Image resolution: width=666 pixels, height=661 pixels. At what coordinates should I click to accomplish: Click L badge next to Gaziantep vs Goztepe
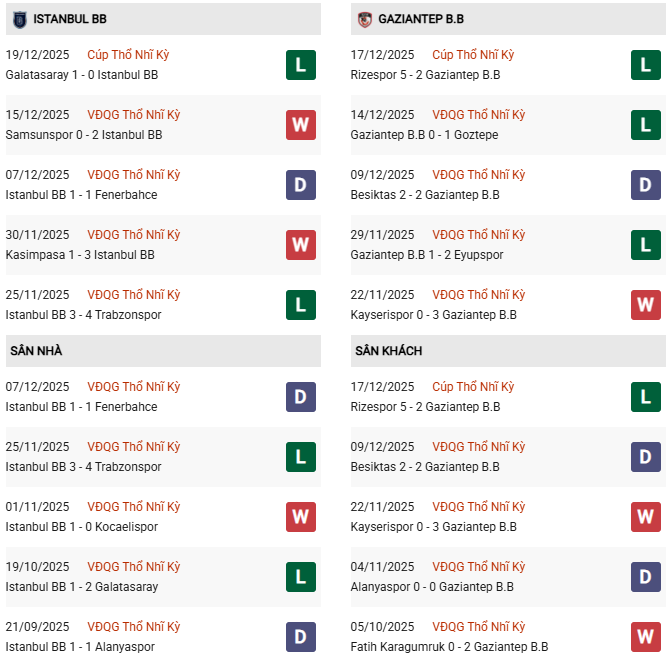pyautogui.click(x=645, y=125)
